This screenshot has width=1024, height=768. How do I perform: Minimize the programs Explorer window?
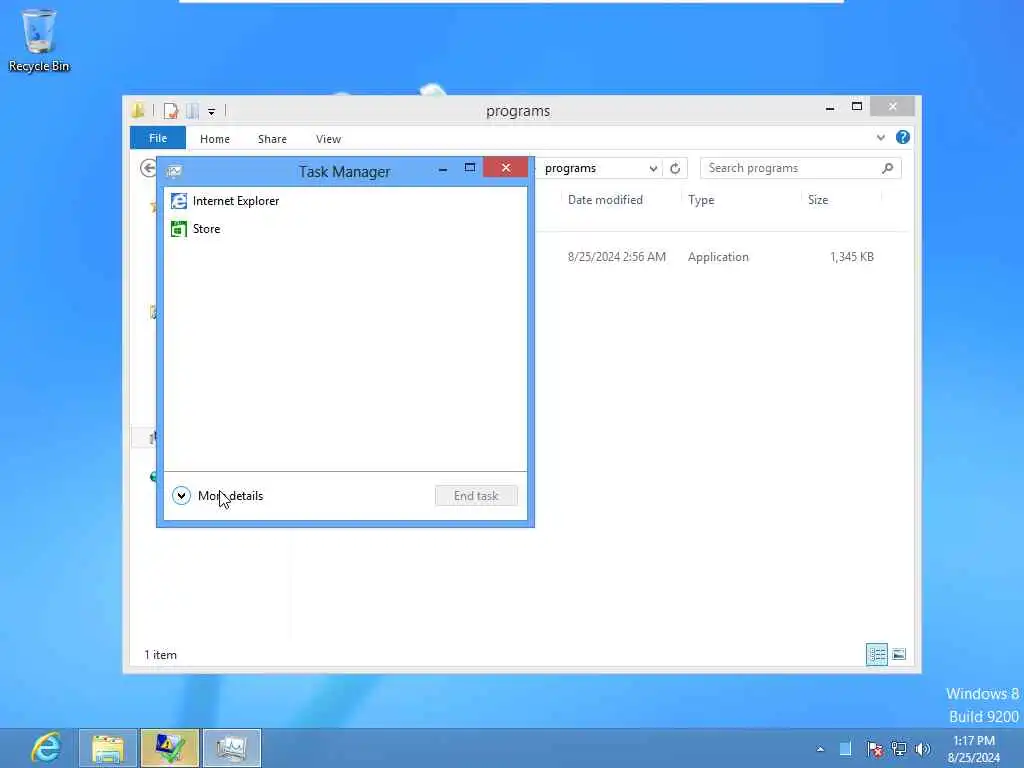tap(830, 108)
